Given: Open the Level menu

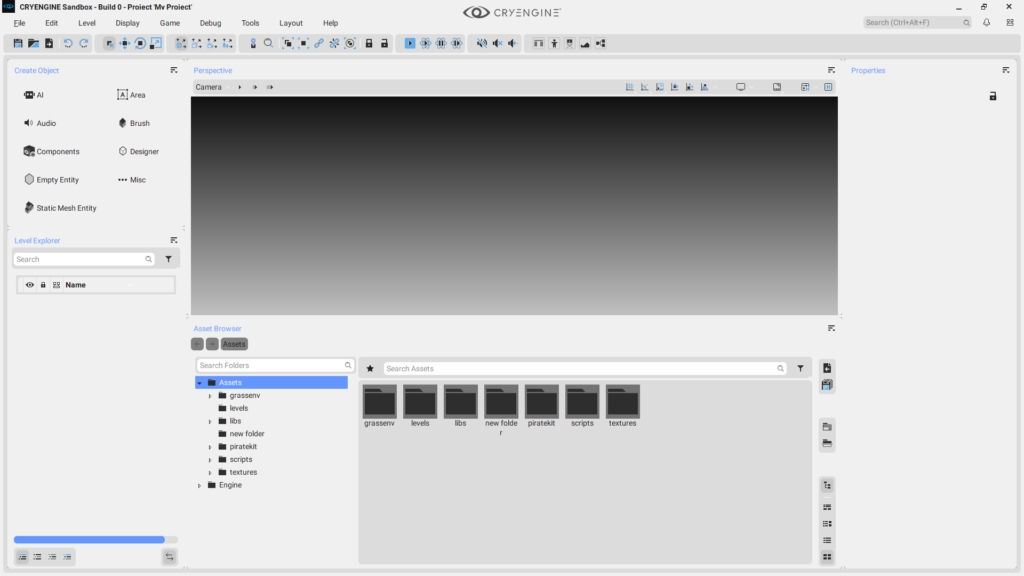Looking at the screenshot, I should (x=87, y=23).
